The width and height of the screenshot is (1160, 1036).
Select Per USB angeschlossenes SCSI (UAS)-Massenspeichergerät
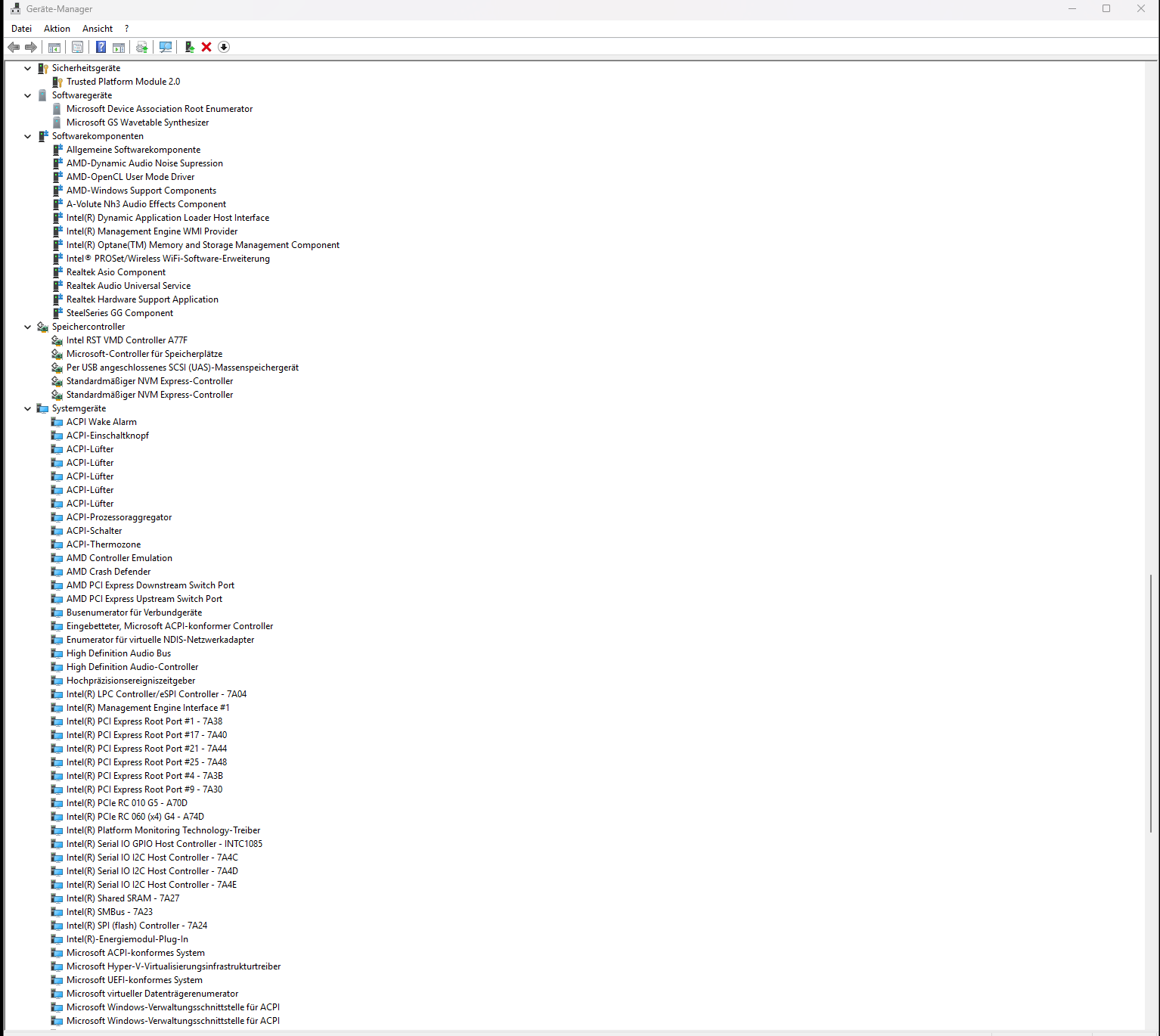(182, 368)
